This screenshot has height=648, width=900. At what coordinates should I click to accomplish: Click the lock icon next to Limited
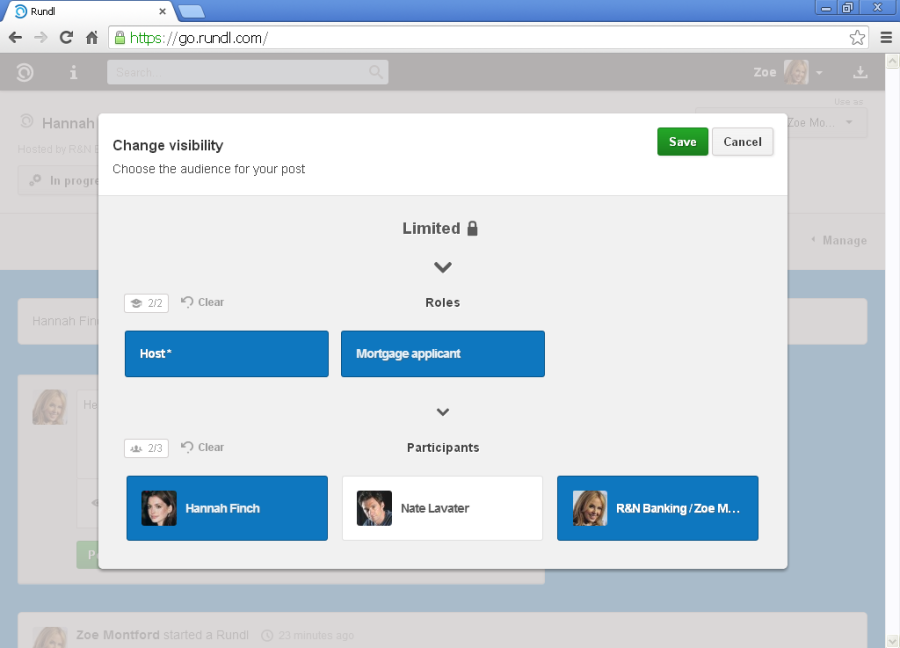point(472,228)
